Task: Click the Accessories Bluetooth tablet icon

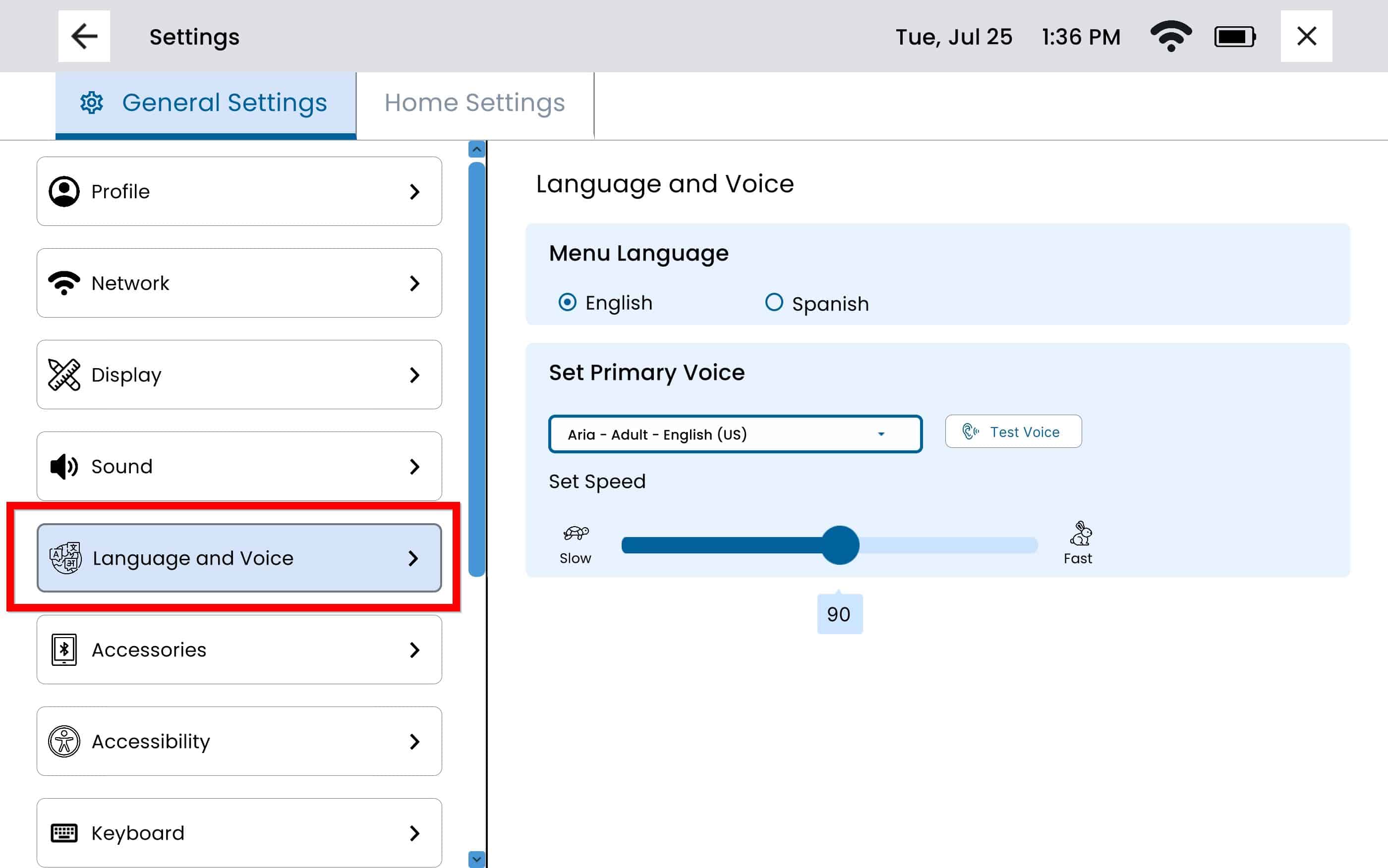Action: [x=64, y=650]
